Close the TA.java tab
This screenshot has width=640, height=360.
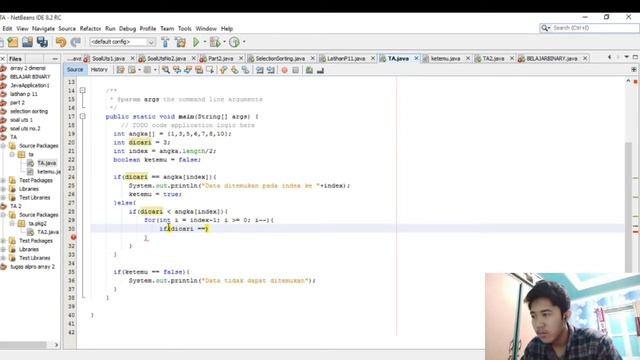click(416, 58)
